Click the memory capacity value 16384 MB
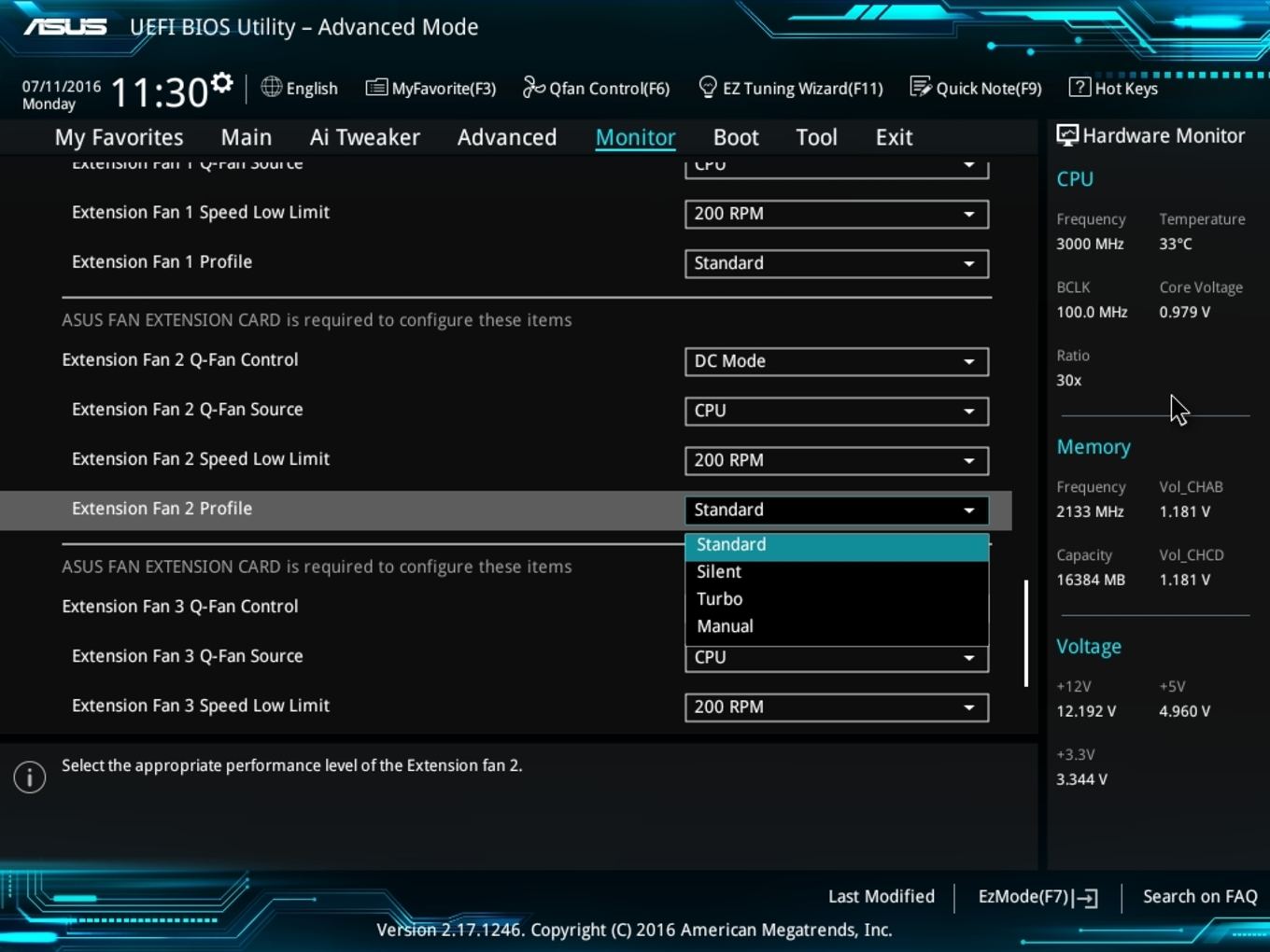This screenshot has height=952, width=1270. [1091, 581]
